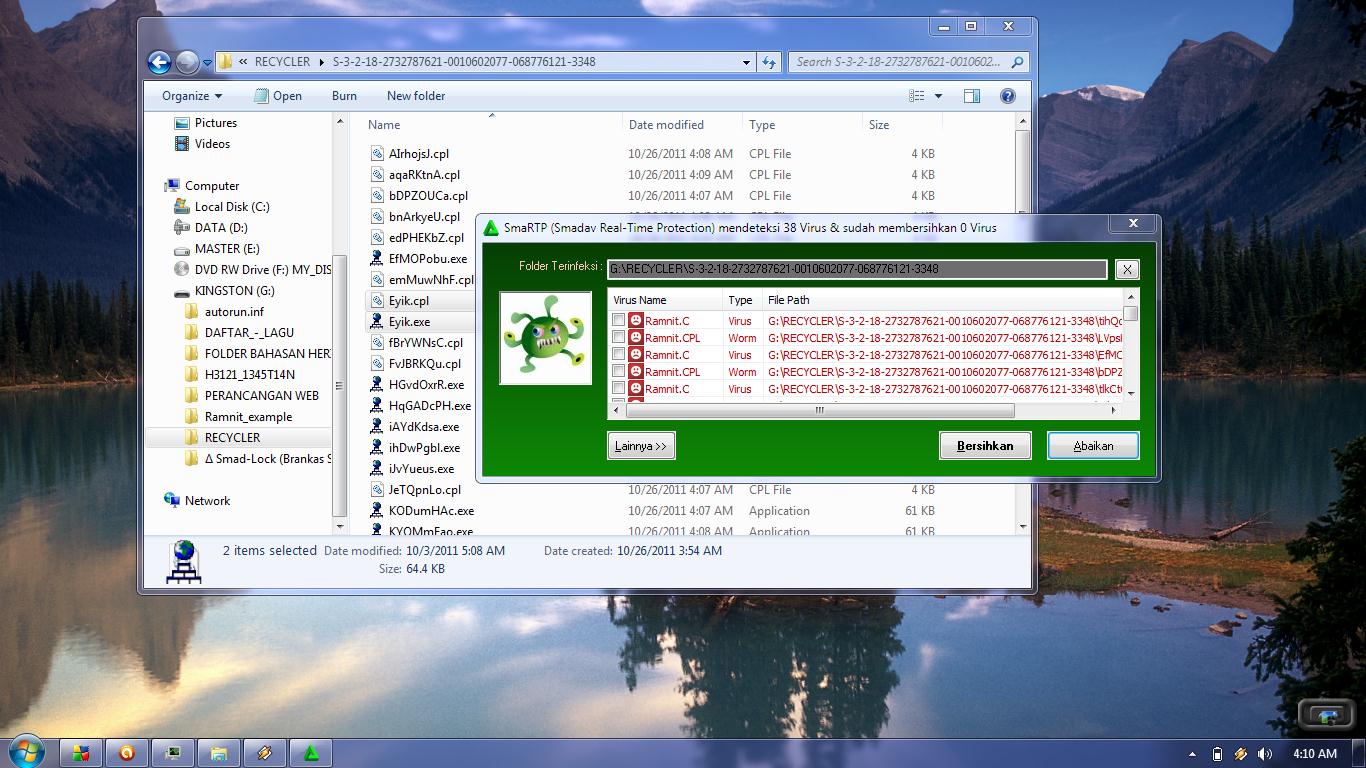Toggle the preview pane icon in Explorer toolbar
This screenshot has width=1366, height=768.
point(971,95)
